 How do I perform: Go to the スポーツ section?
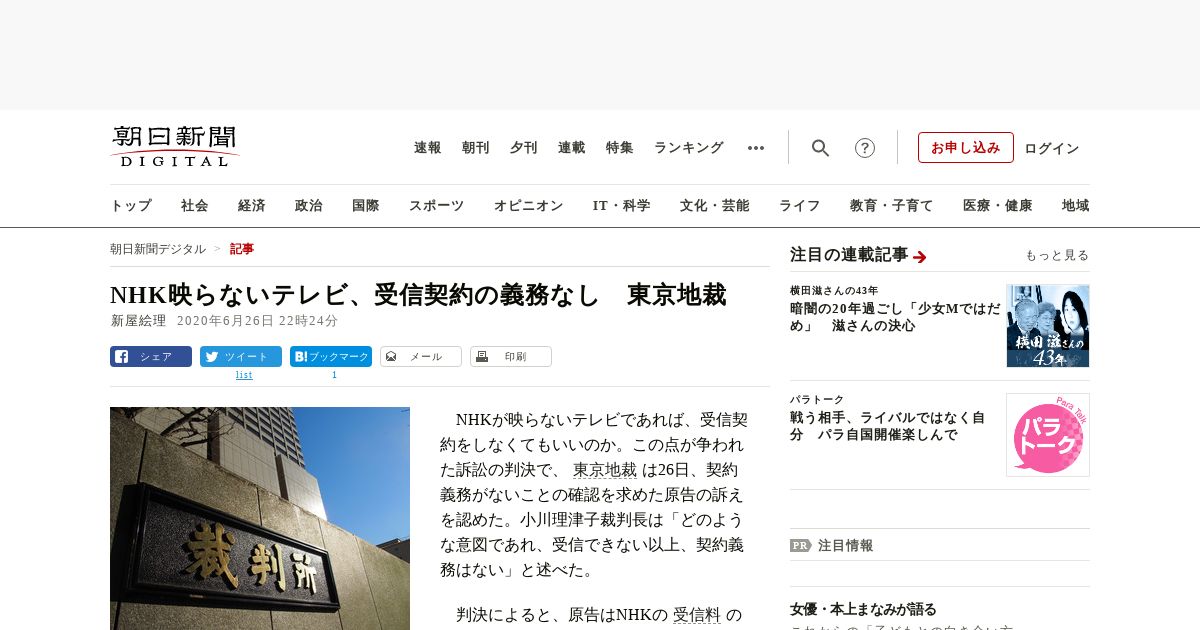(x=436, y=206)
